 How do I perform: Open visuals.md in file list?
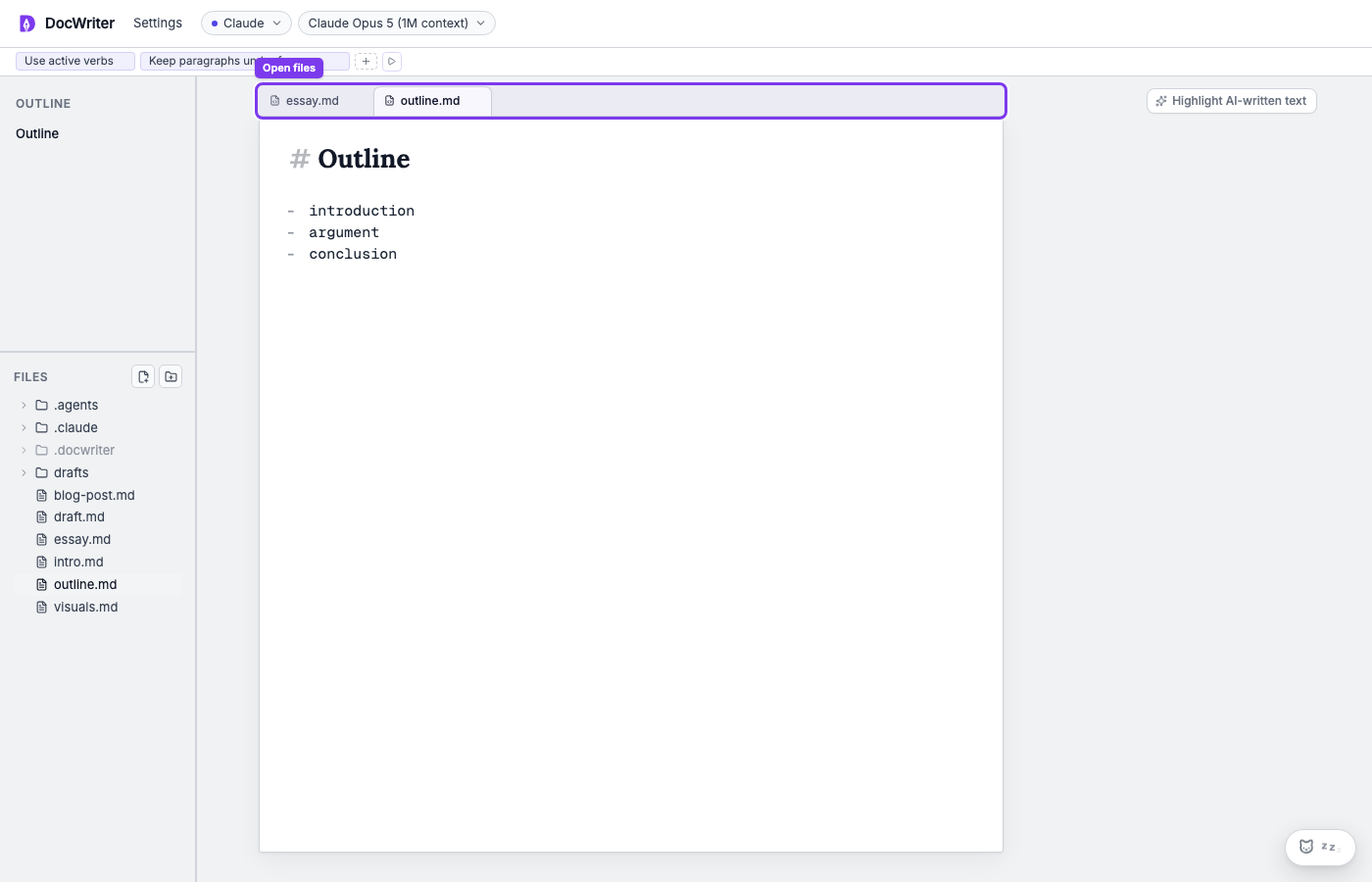(x=98, y=607)
